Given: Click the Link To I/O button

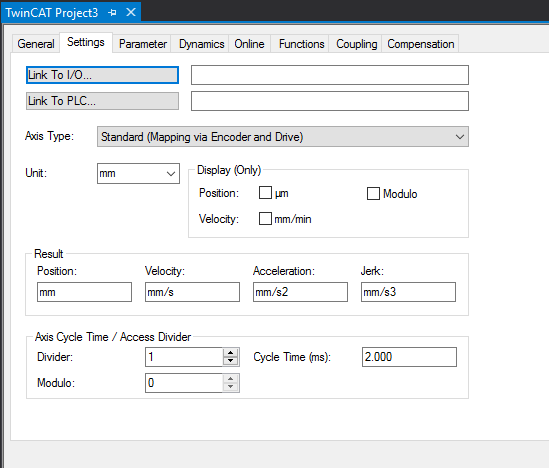Looking at the screenshot, I should (x=102, y=75).
